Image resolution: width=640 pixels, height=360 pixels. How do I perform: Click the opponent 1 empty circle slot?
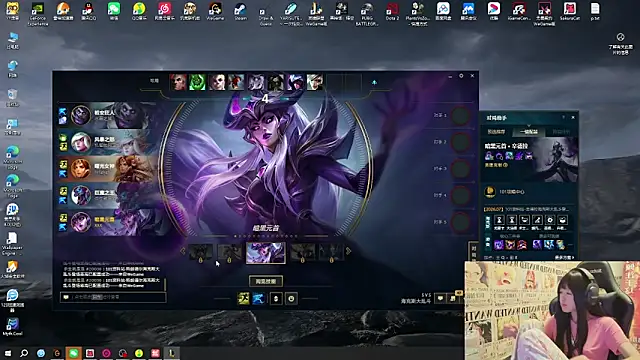pyautogui.click(x=460, y=116)
